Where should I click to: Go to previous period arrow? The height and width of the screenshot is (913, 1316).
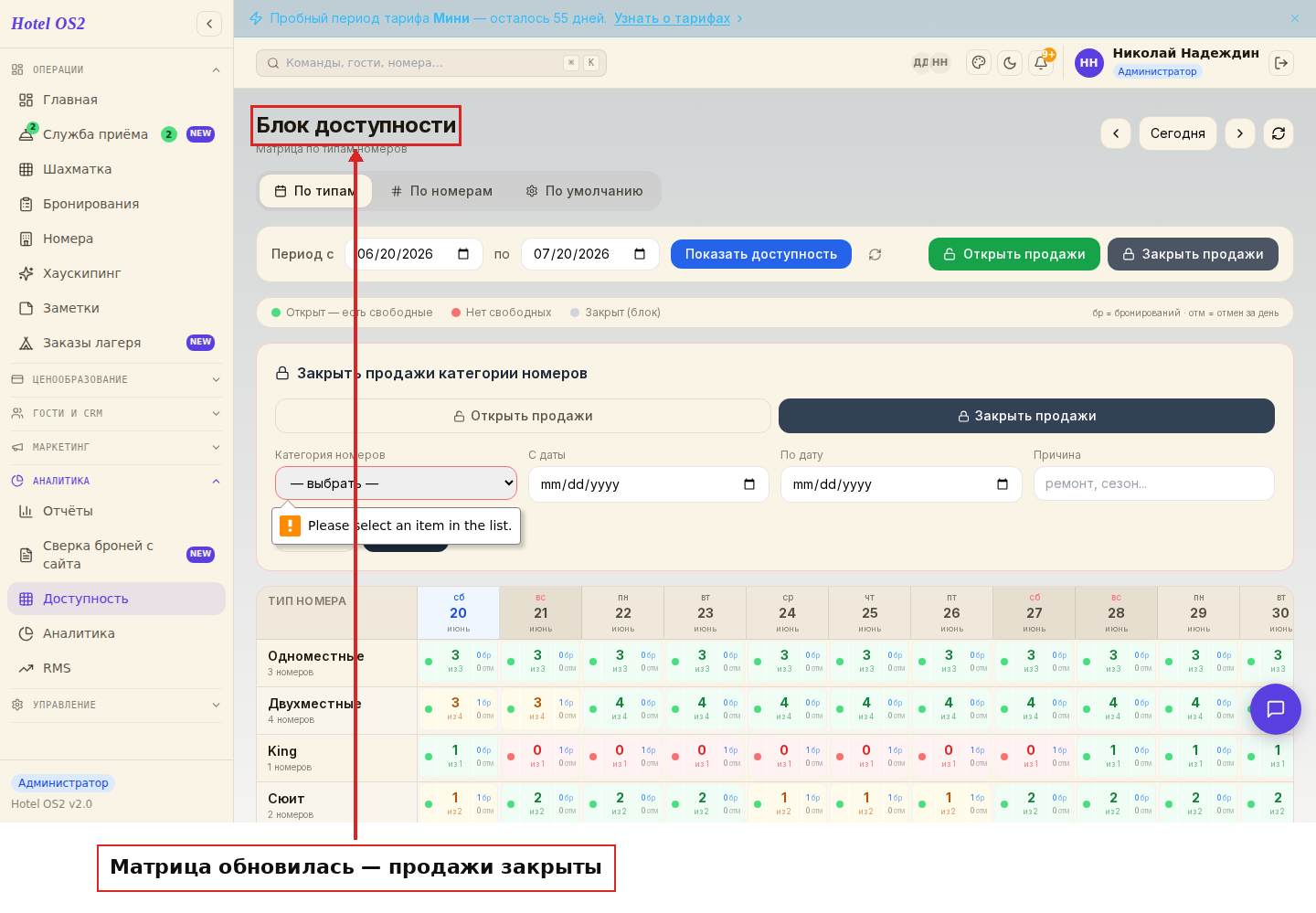1116,133
